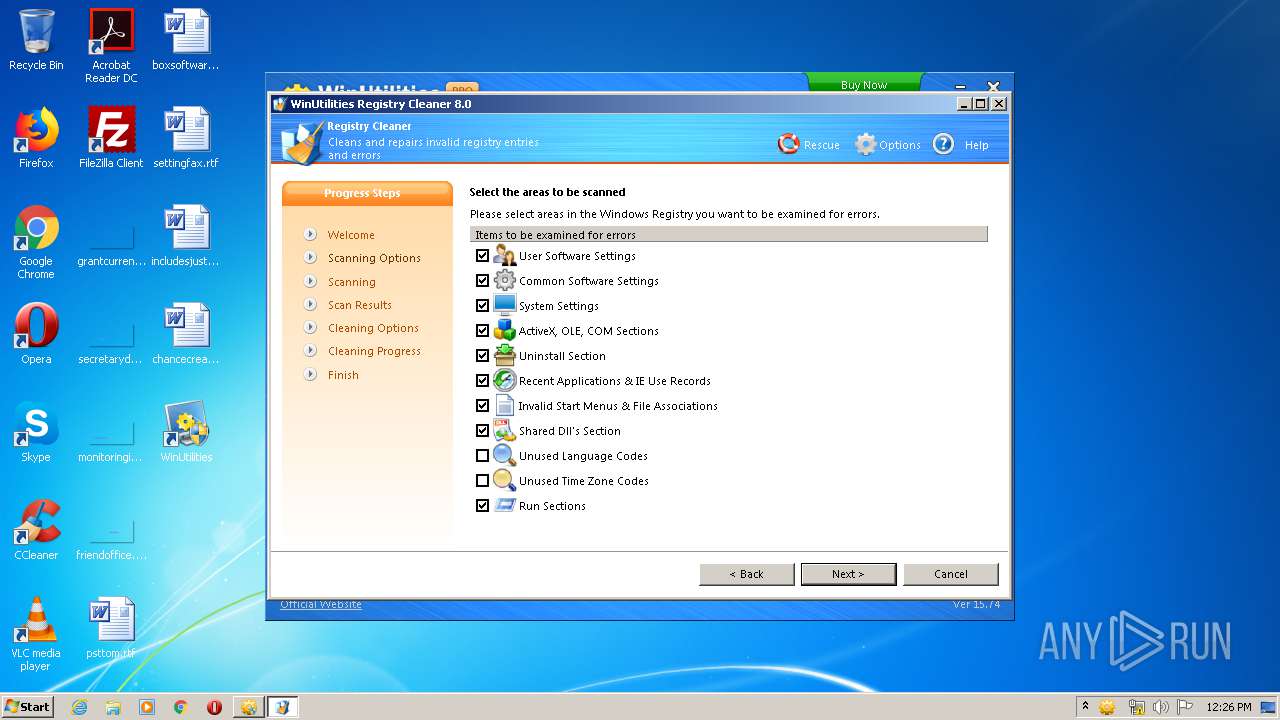The height and width of the screenshot is (720, 1280).
Task: Click the Unused Language Codes magnifier icon
Action: click(x=504, y=455)
